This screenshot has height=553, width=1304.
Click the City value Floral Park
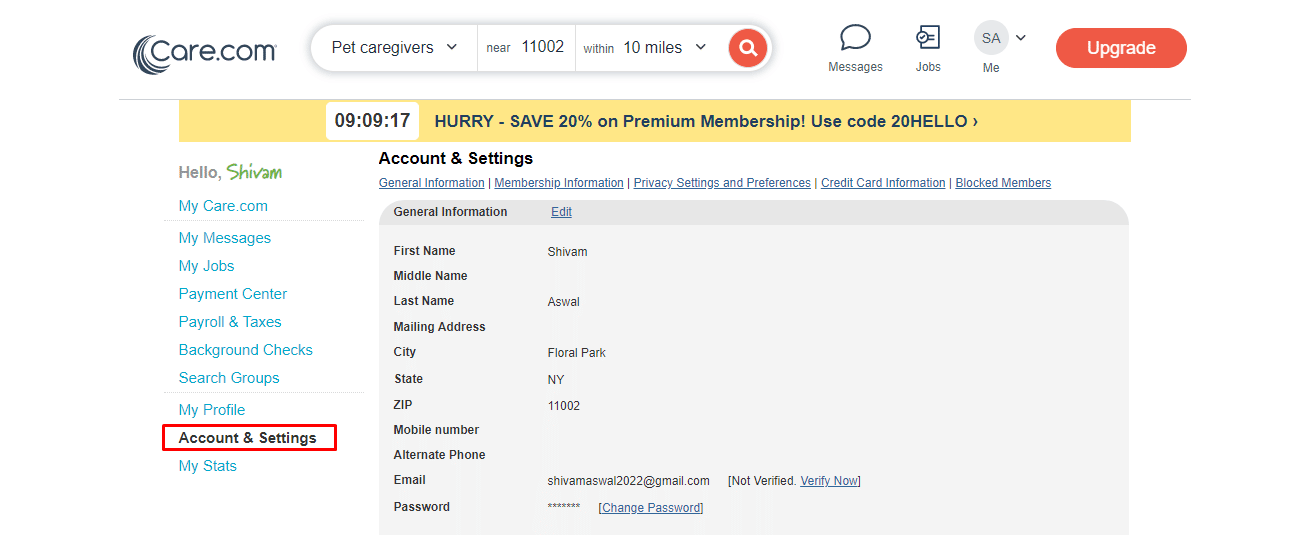(577, 353)
